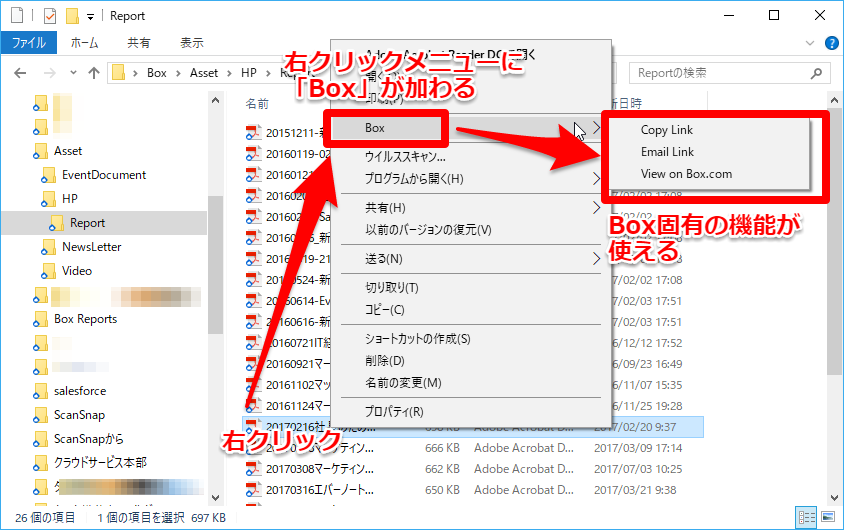Click quick access properties checkmark icon
Image resolution: width=844 pixels, height=530 pixels.
coord(50,16)
